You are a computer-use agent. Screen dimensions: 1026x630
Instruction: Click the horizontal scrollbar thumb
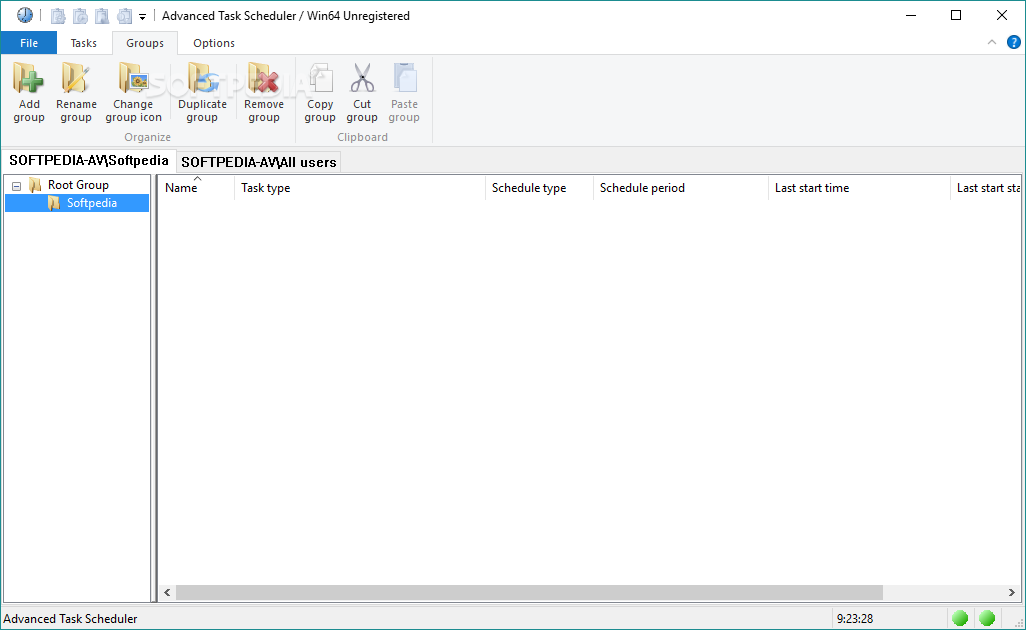[529, 593]
